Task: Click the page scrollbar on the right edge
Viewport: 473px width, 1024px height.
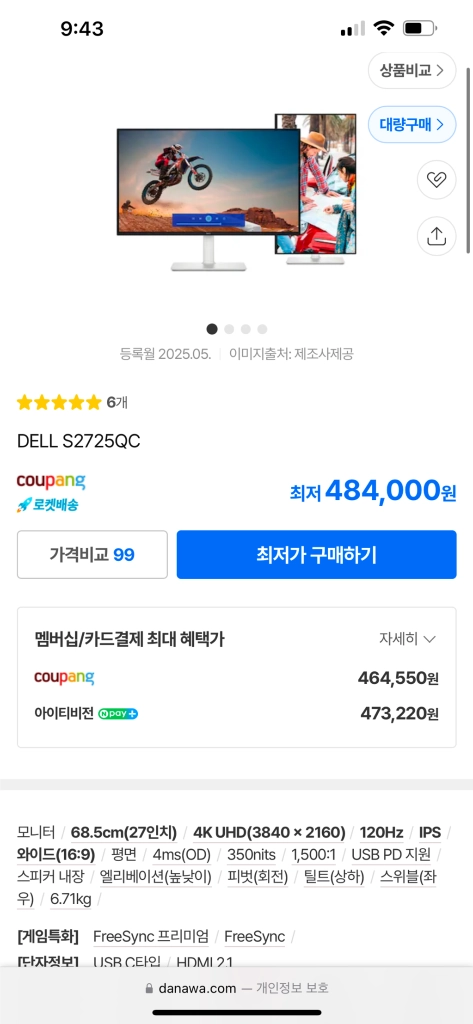Action: 468,160
